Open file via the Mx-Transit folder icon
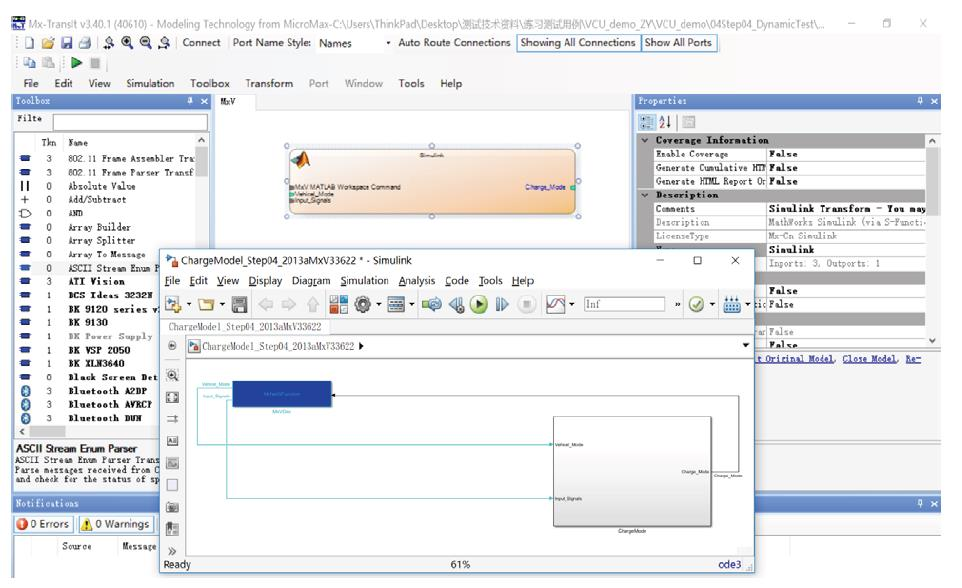The height and width of the screenshot is (588, 962). [47, 43]
